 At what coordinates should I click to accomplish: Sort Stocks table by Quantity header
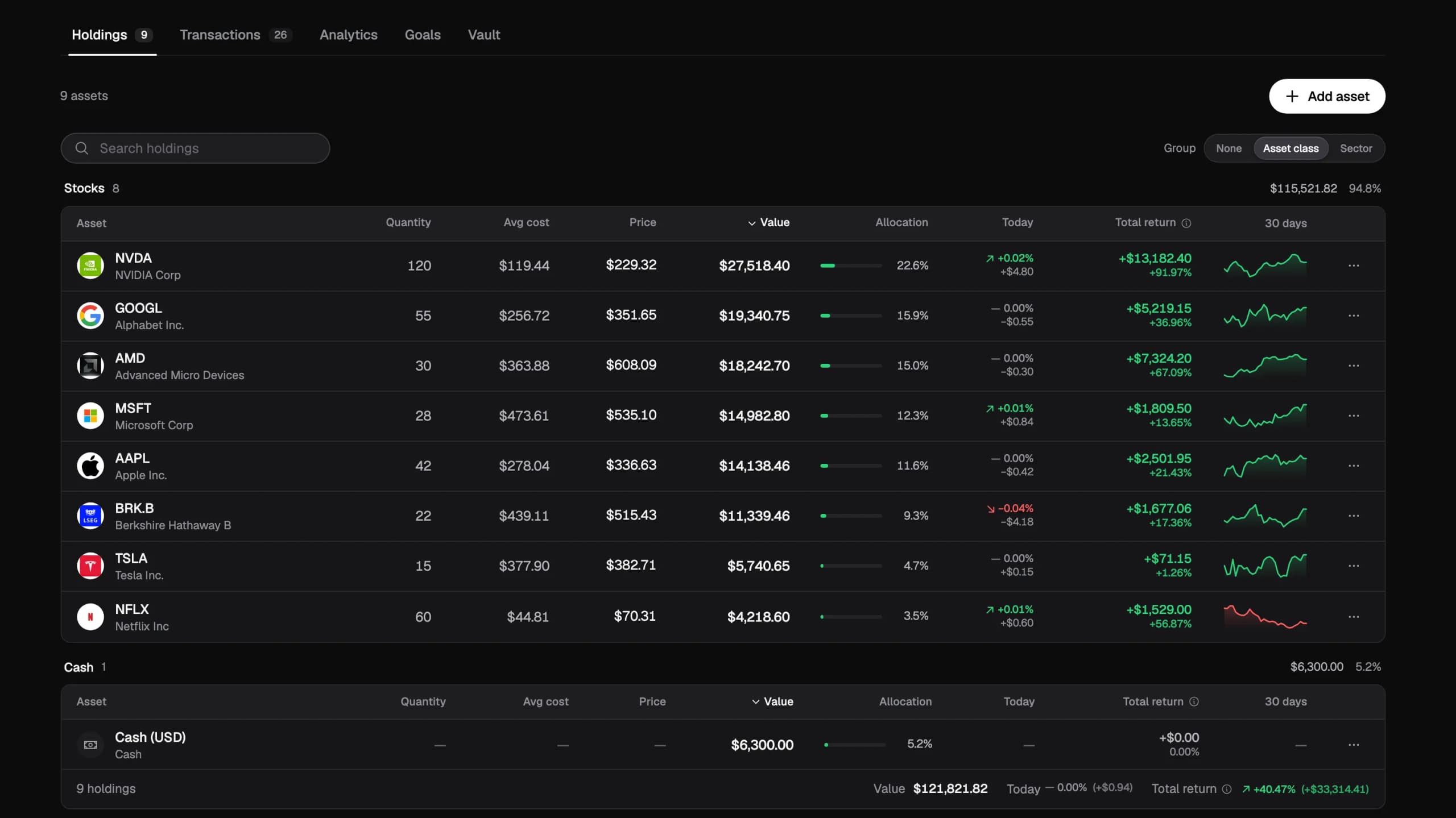click(408, 223)
